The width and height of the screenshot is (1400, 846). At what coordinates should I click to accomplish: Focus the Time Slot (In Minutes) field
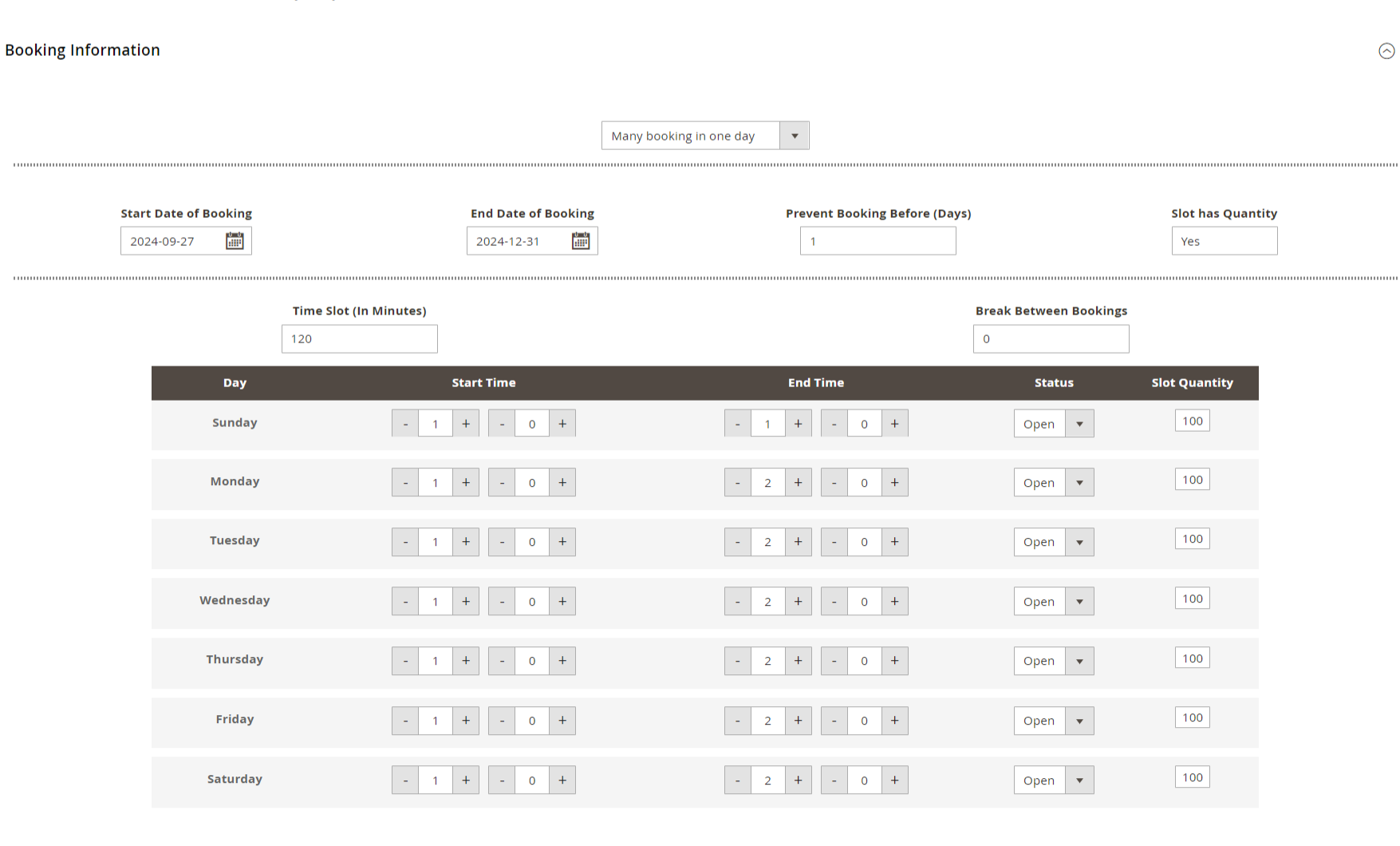360,338
